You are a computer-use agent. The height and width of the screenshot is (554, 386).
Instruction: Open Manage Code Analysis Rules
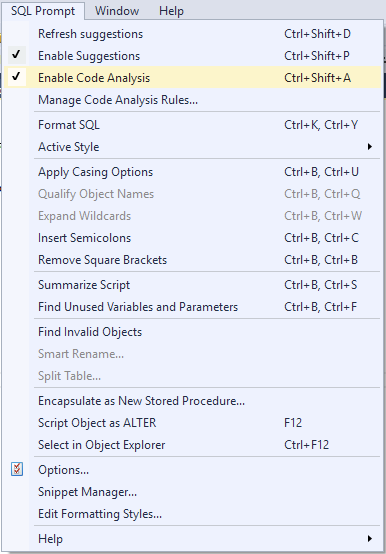pos(193,100)
